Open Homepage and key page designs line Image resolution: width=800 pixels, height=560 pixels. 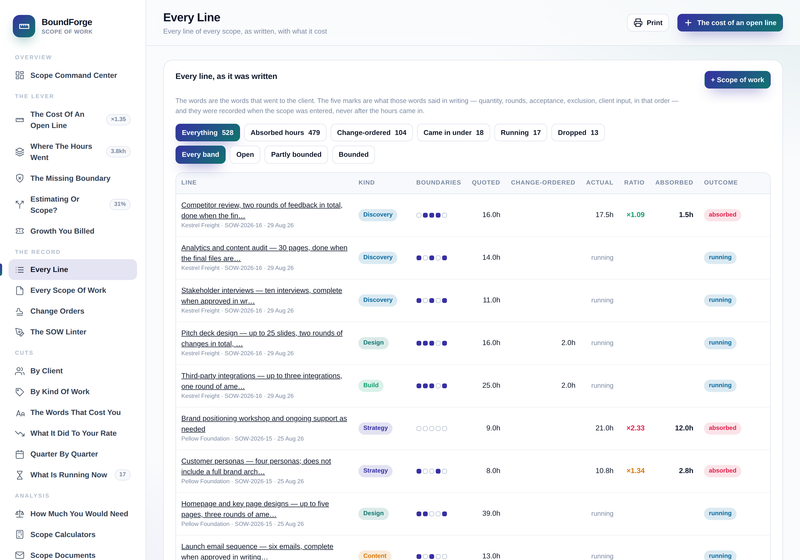(255, 509)
